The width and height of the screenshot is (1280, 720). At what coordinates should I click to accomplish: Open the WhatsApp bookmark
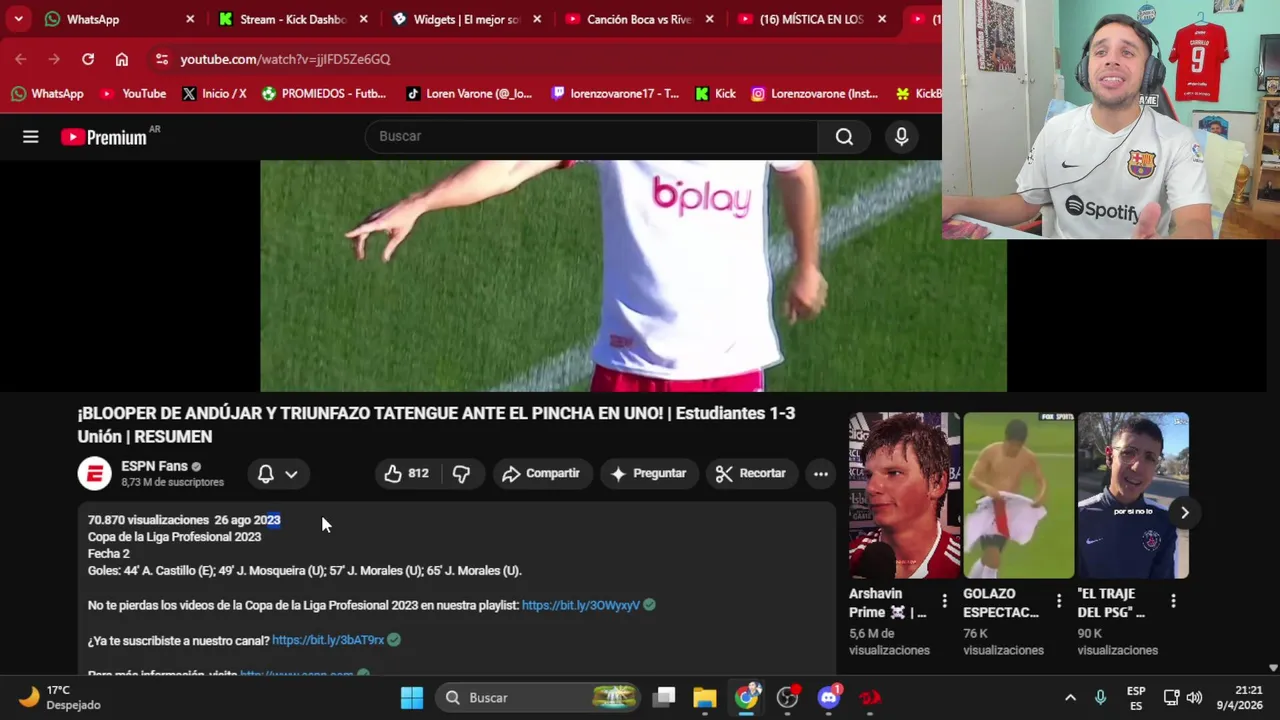47,94
